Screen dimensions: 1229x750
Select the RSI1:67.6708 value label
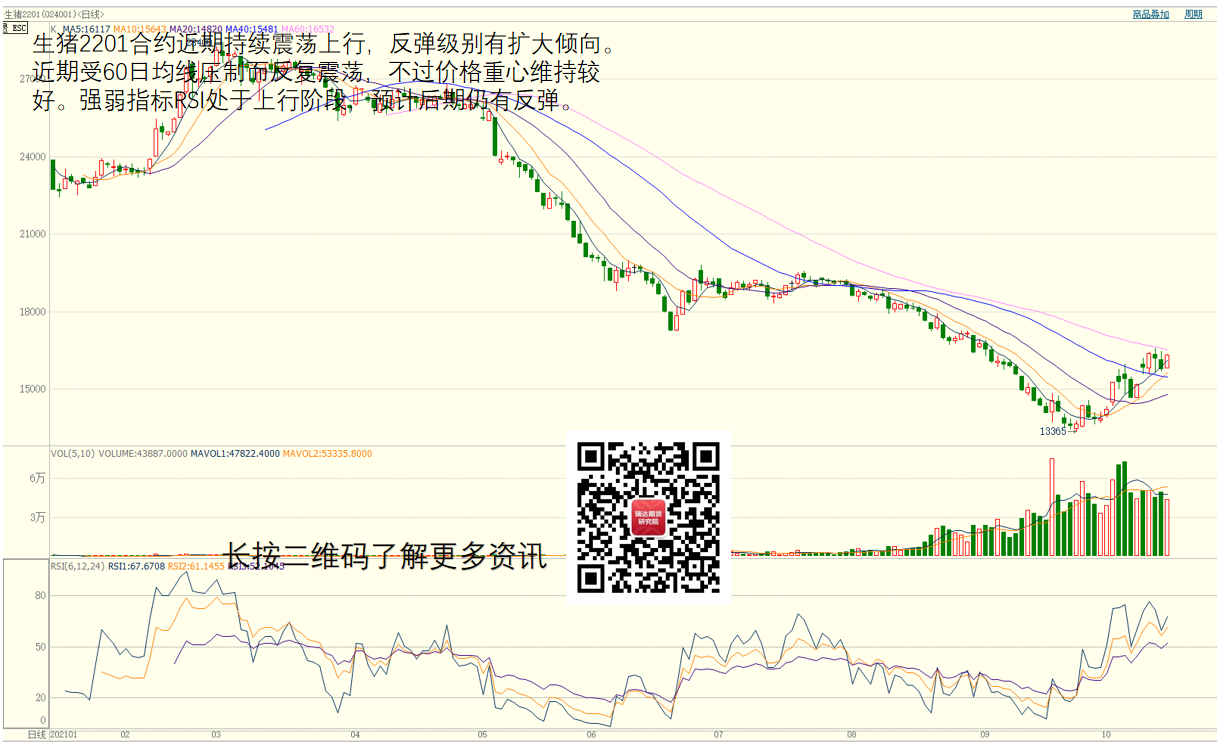(x=136, y=566)
